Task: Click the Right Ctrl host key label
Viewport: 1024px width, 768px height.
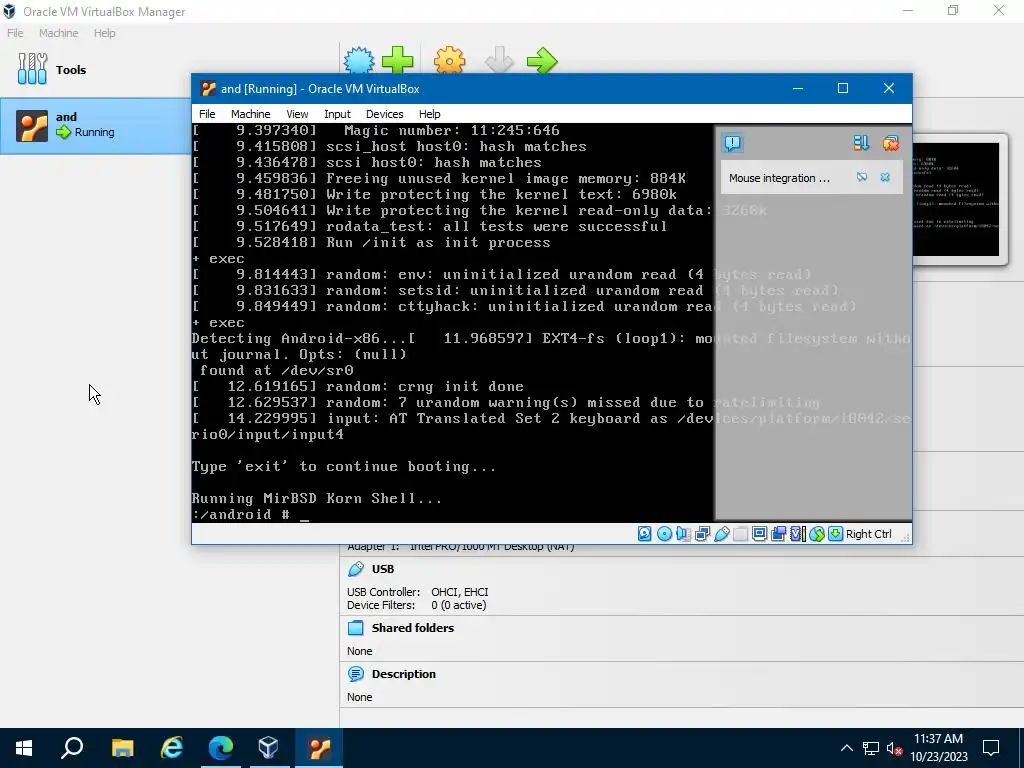Action: click(x=869, y=534)
